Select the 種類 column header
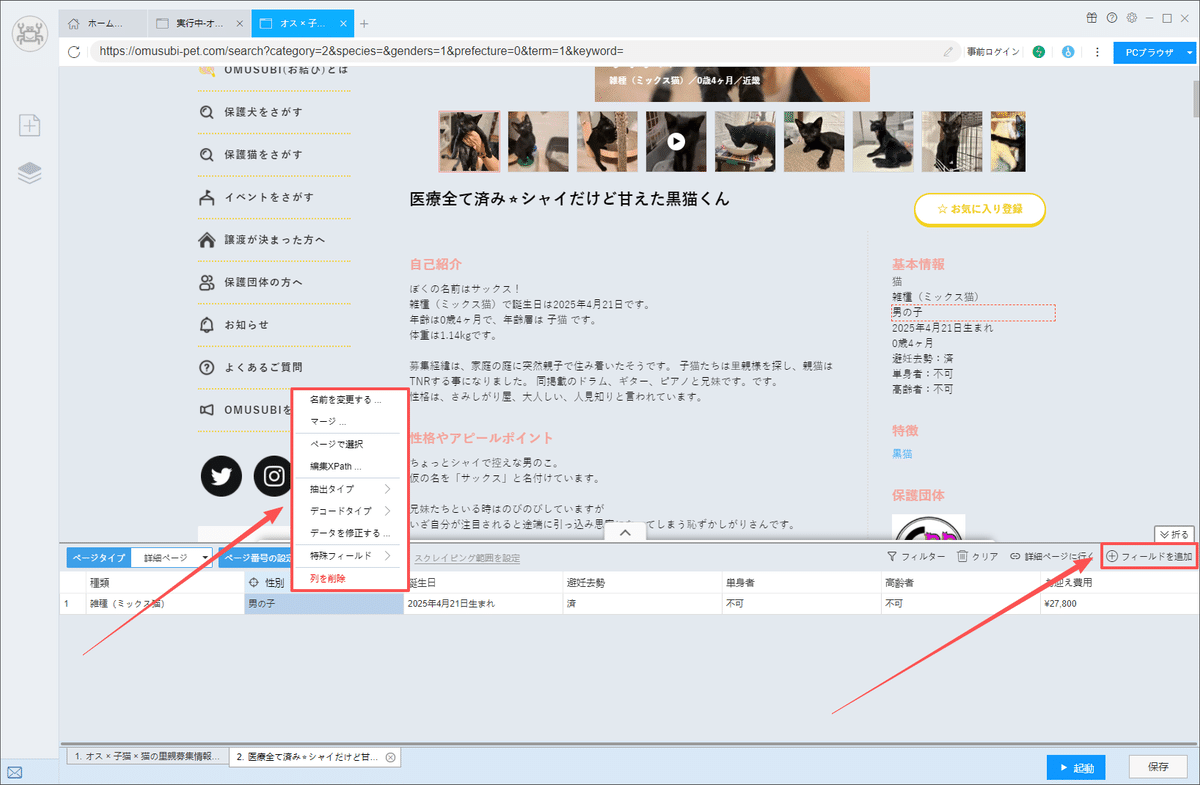The image size is (1200, 785). pos(165,582)
